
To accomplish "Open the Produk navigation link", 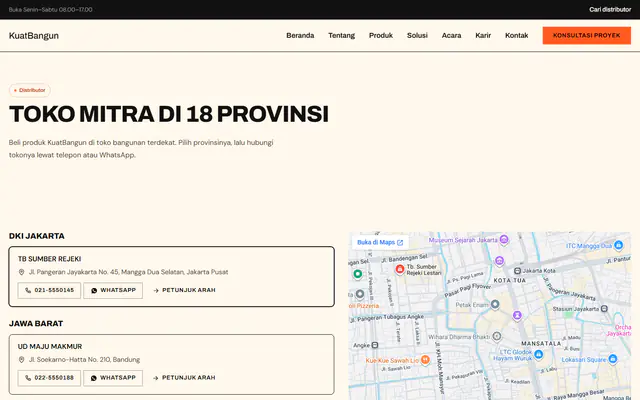I will click(x=380, y=36).
